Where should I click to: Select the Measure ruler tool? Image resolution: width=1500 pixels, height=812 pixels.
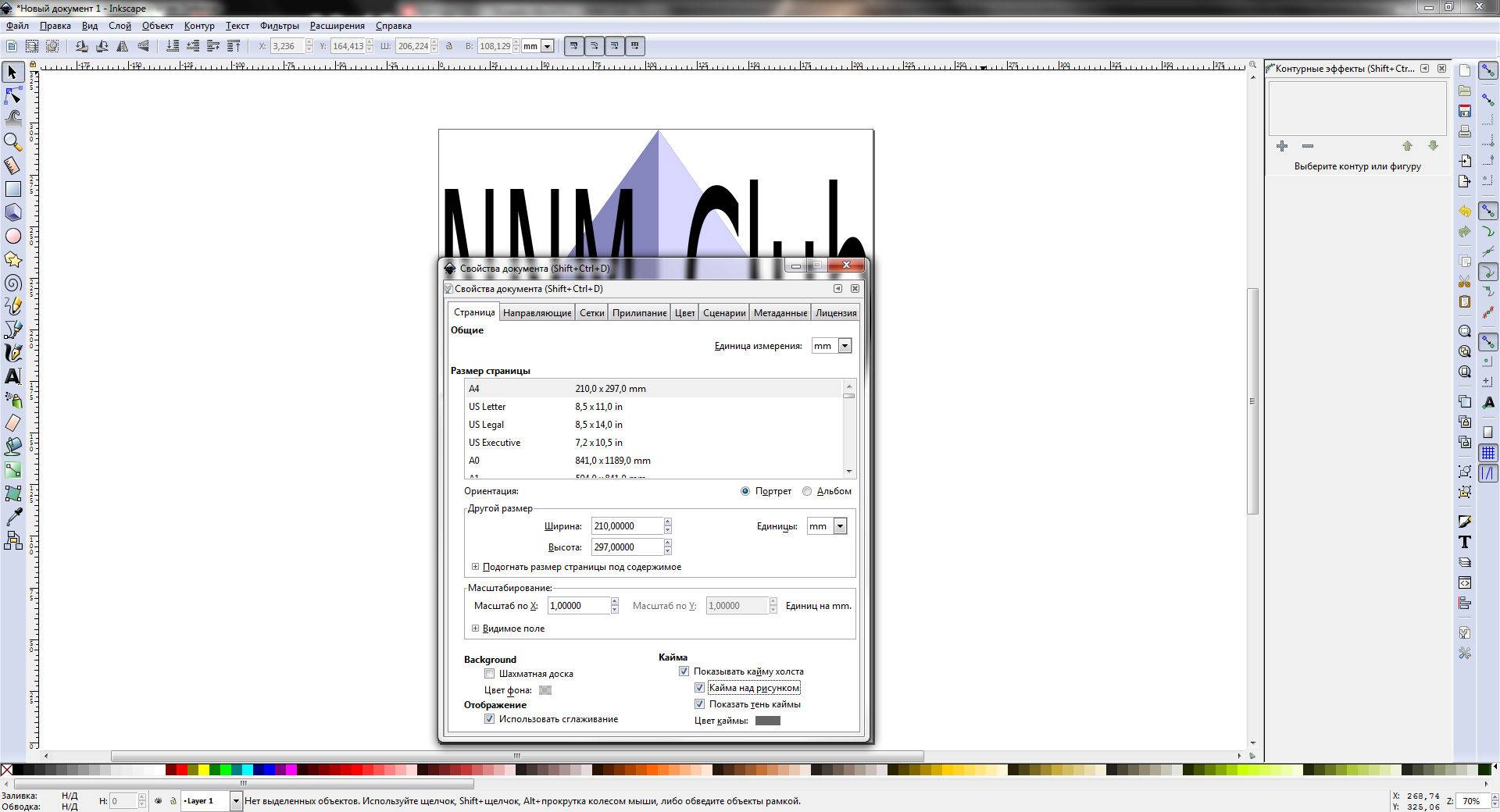coord(12,166)
